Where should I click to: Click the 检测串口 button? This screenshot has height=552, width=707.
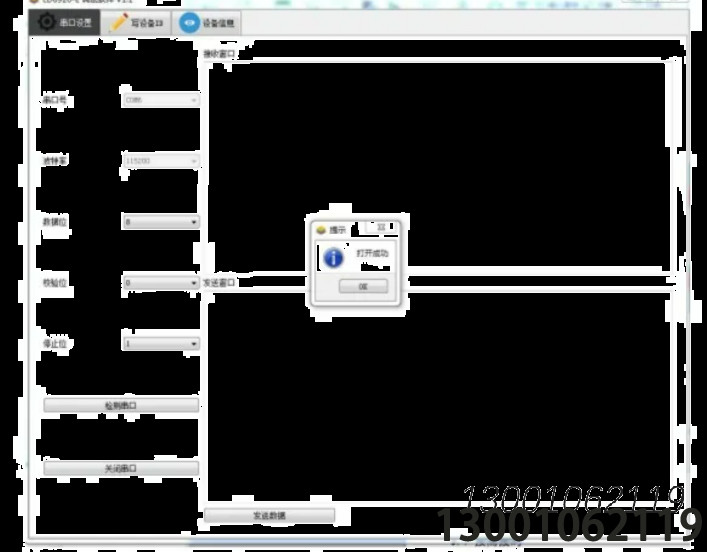(121, 405)
